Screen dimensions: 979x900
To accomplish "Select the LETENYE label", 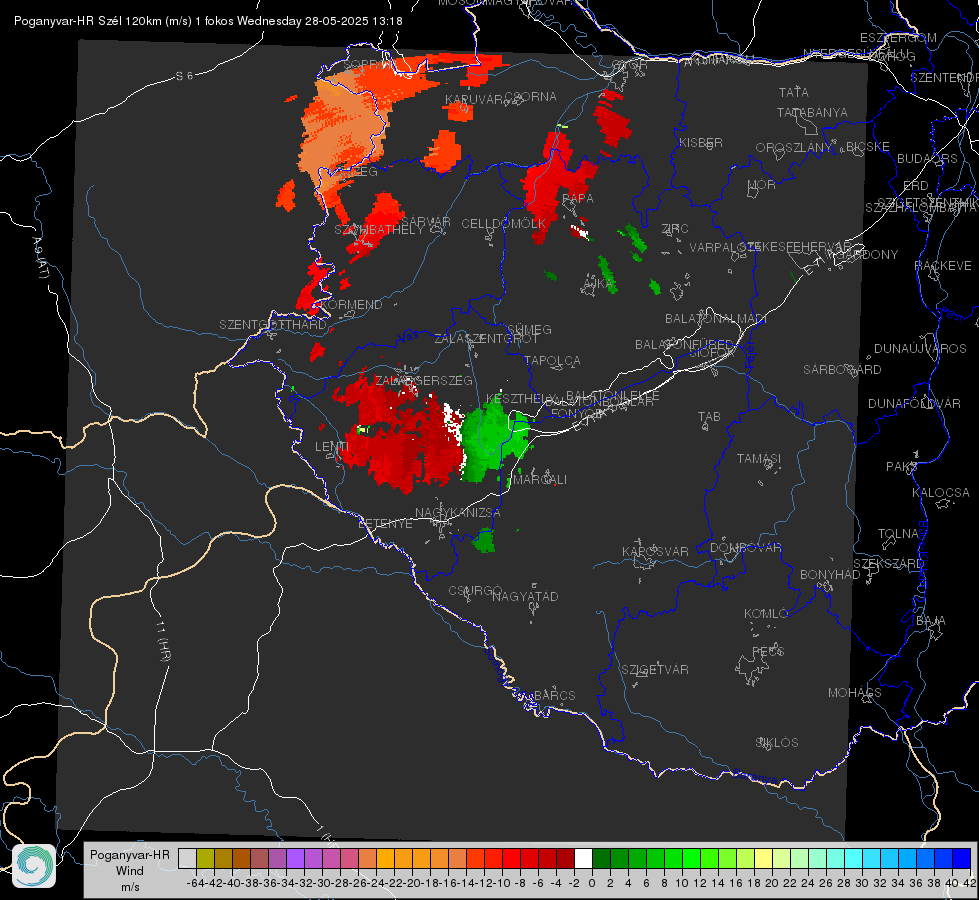I will [x=385, y=523].
